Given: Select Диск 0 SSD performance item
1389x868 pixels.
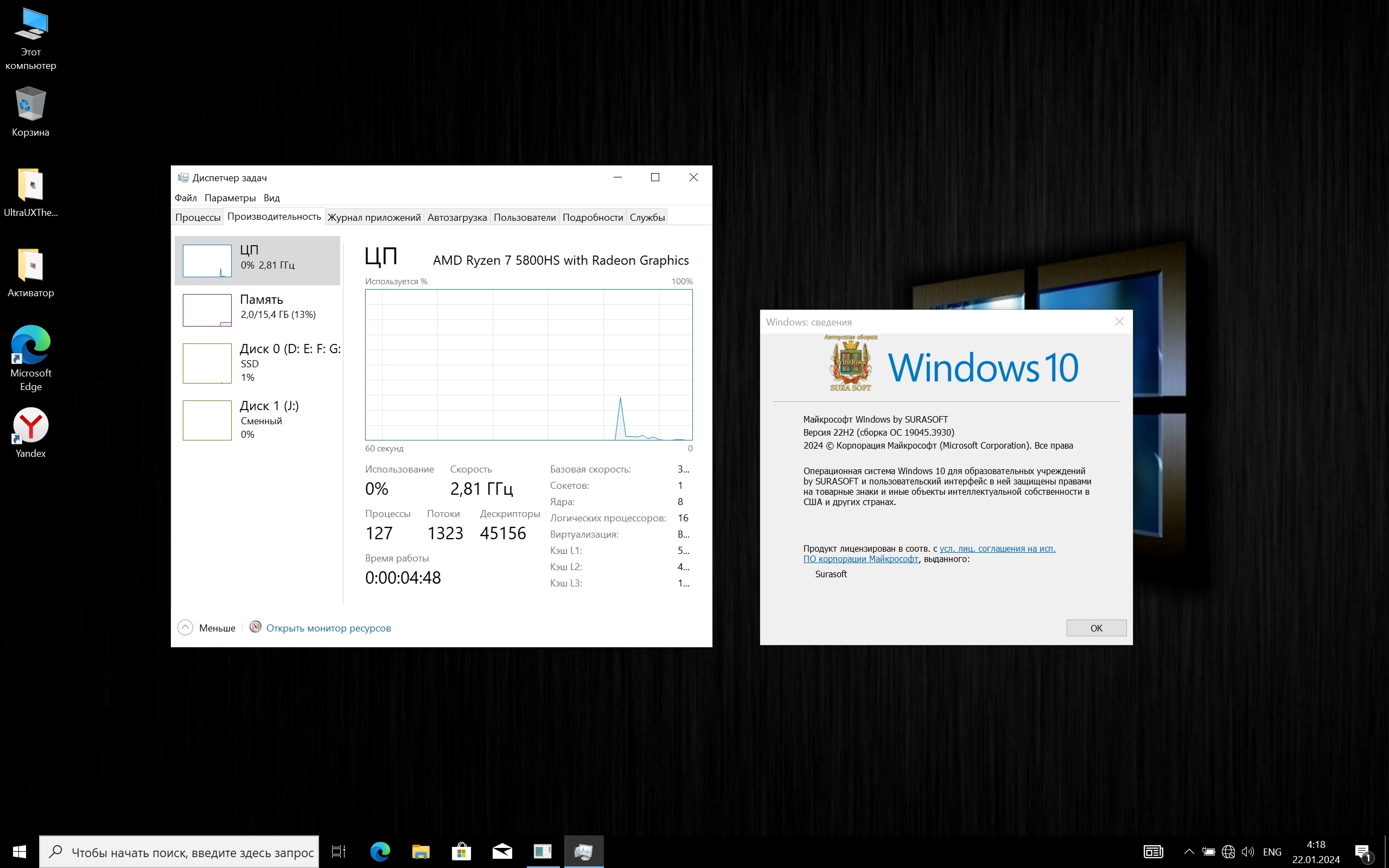Looking at the screenshot, I should point(258,363).
